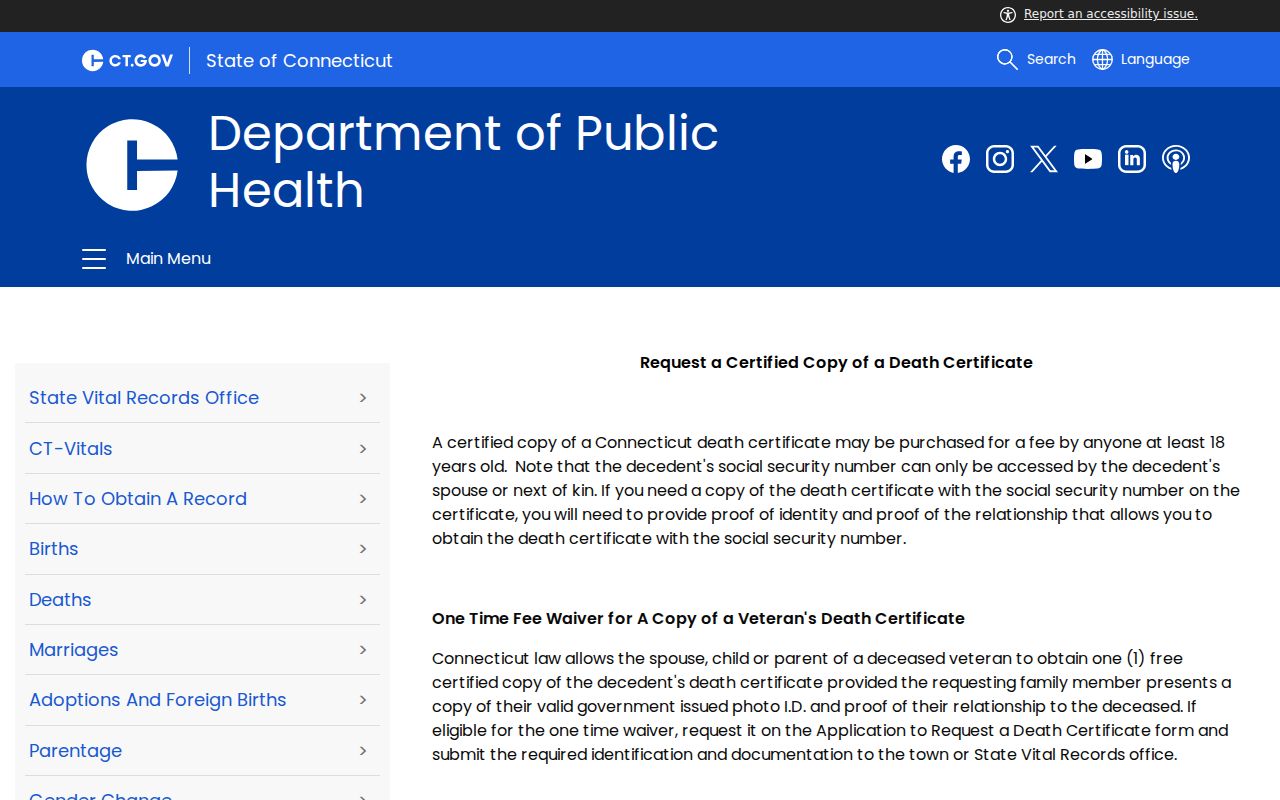This screenshot has height=800, width=1280.
Task: Expand How To Obtain A Record chevron
Action: (363, 499)
